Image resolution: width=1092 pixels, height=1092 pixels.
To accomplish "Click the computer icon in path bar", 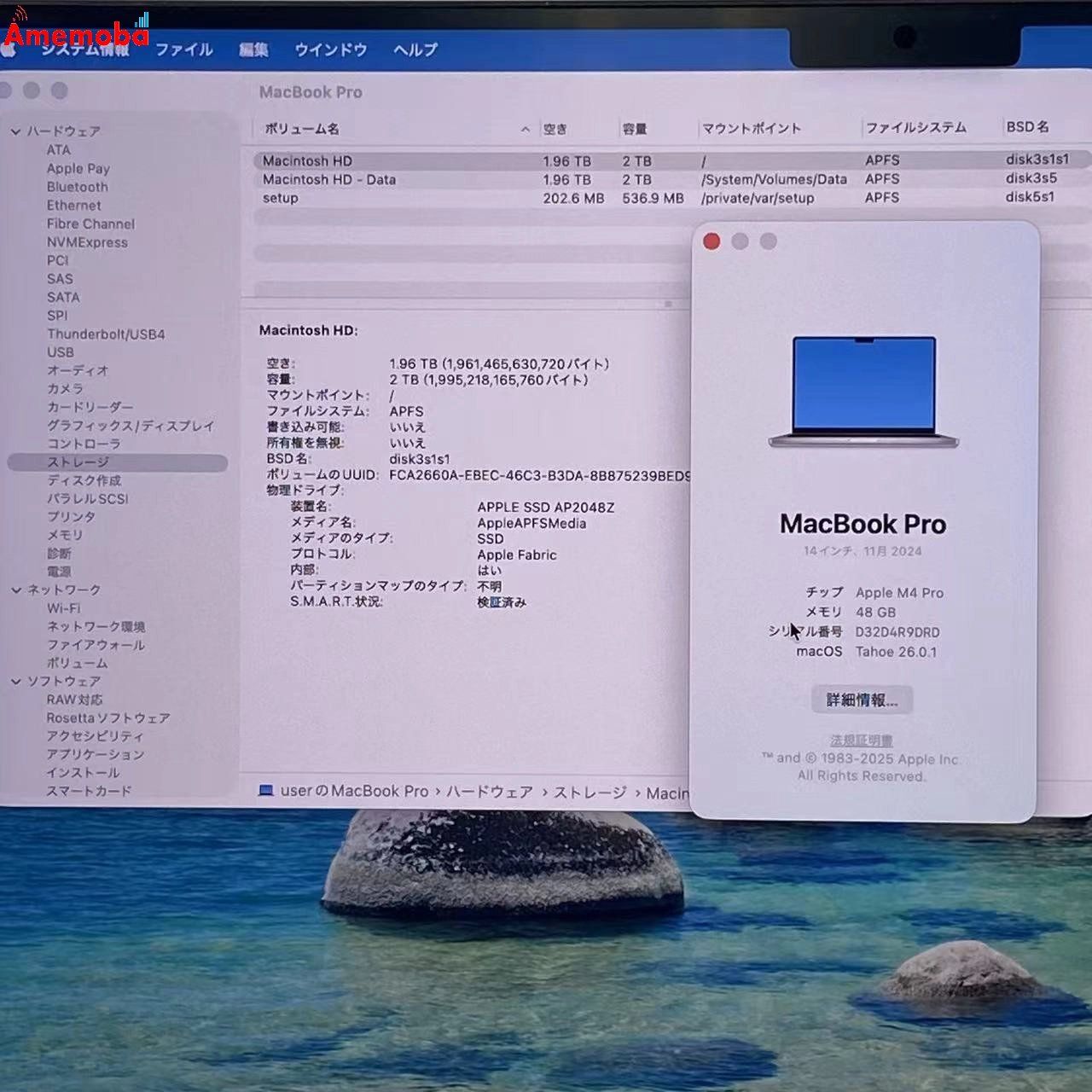I will (x=266, y=791).
